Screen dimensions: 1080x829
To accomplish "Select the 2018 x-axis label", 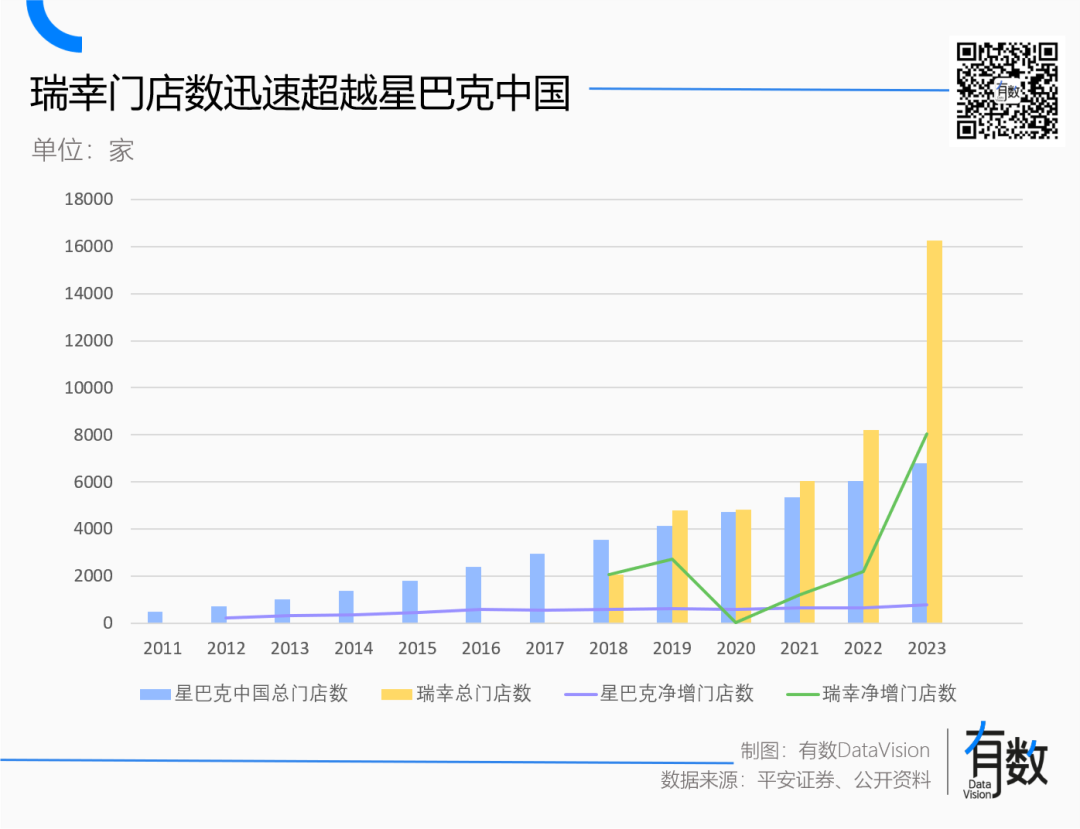I will (x=608, y=648).
